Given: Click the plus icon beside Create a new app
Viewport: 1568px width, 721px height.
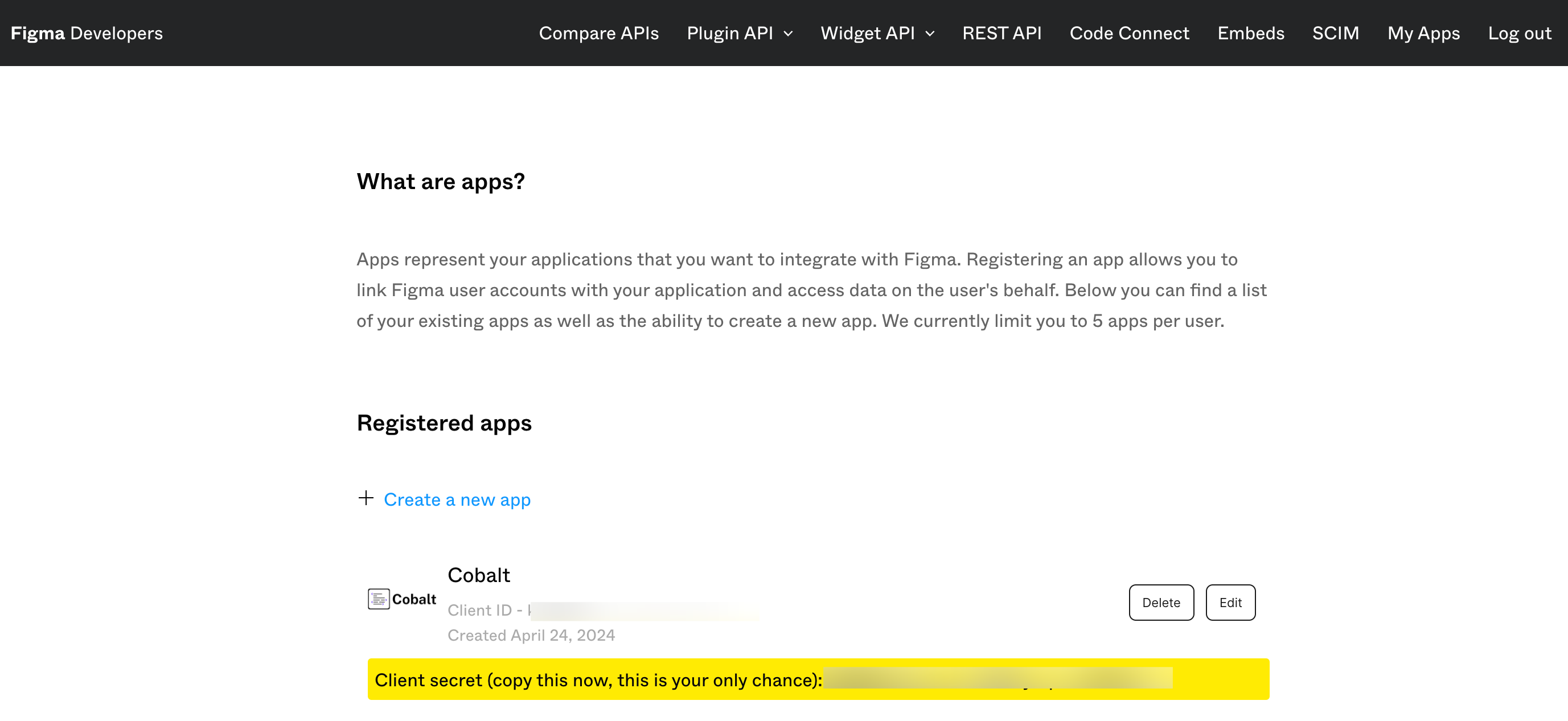Looking at the screenshot, I should (x=366, y=498).
